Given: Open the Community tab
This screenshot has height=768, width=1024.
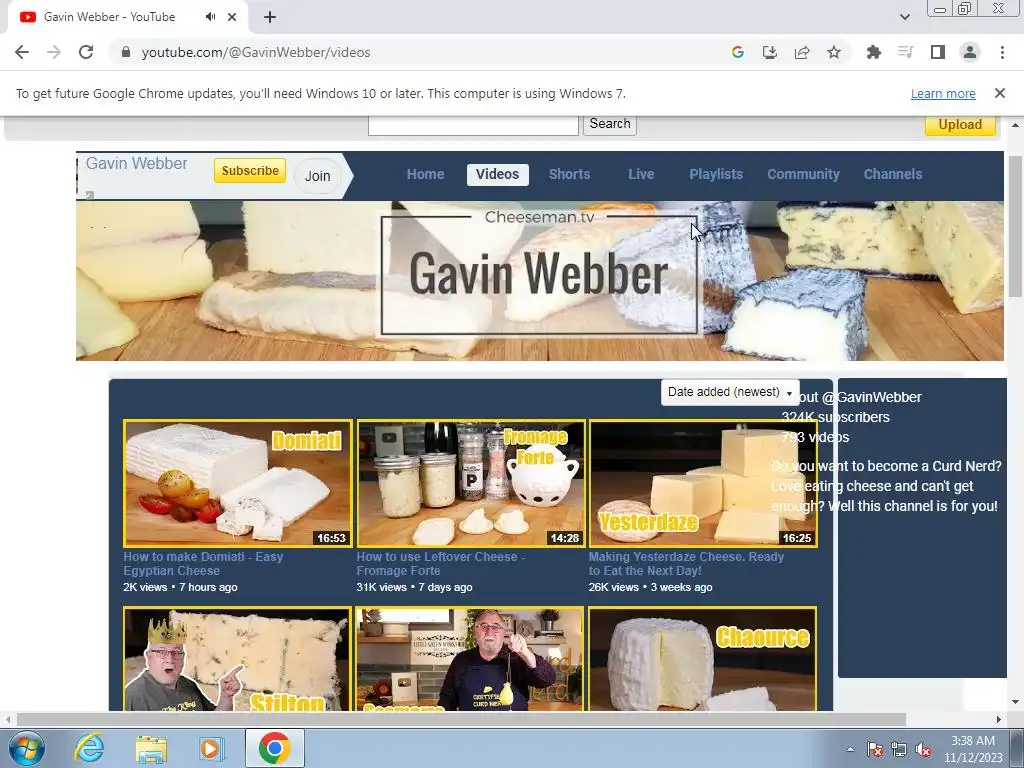Looking at the screenshot, I should (803, 174).
